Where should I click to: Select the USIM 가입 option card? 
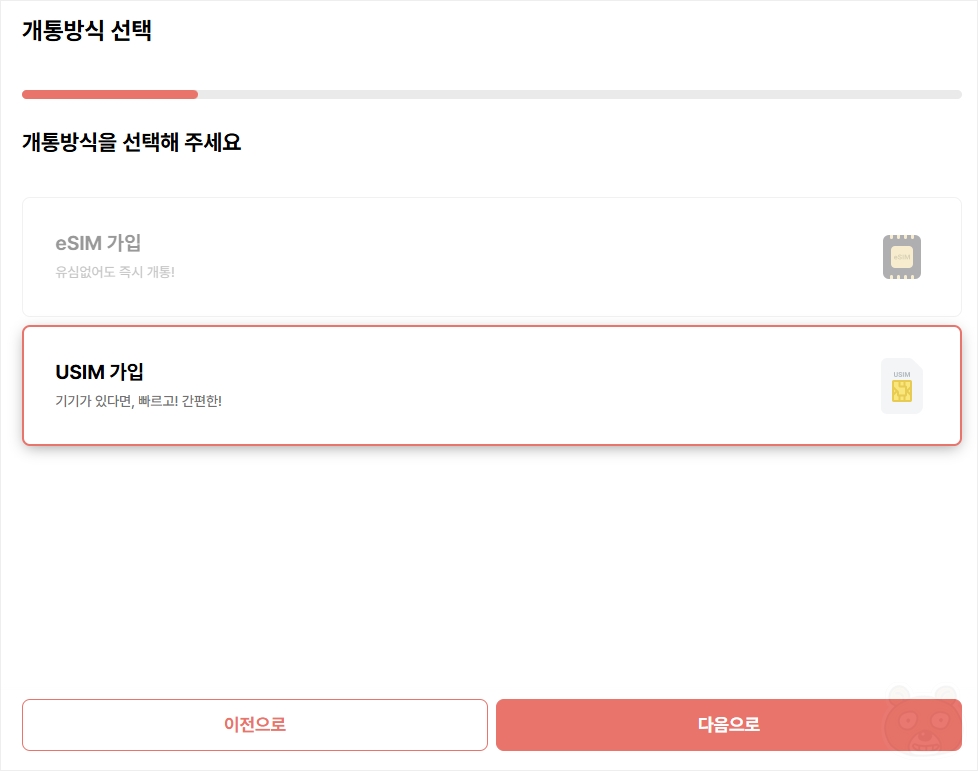[x=491, y=386]
